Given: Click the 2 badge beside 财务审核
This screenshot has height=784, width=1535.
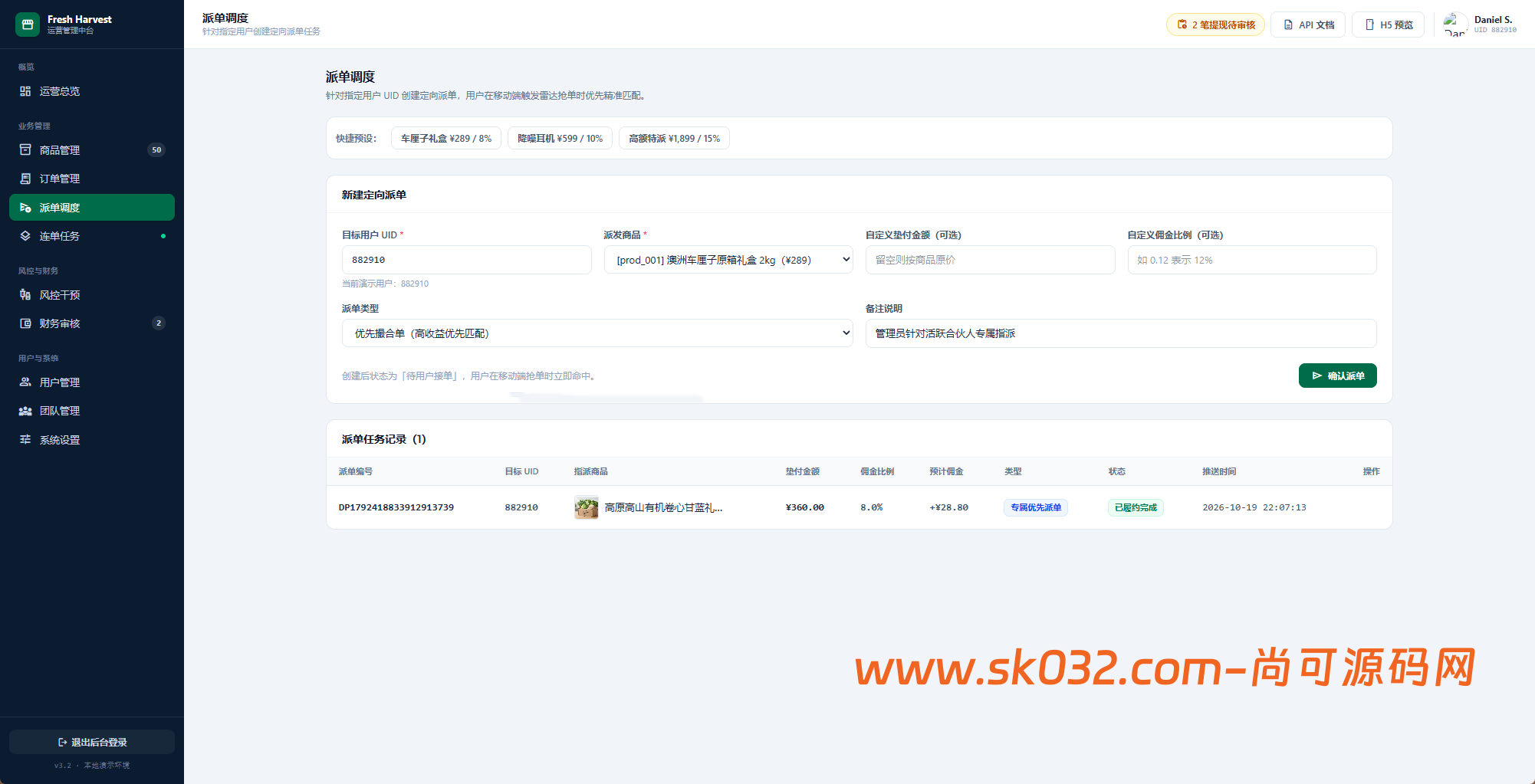Looking at the screenshot, I should (x=159, y=323).
